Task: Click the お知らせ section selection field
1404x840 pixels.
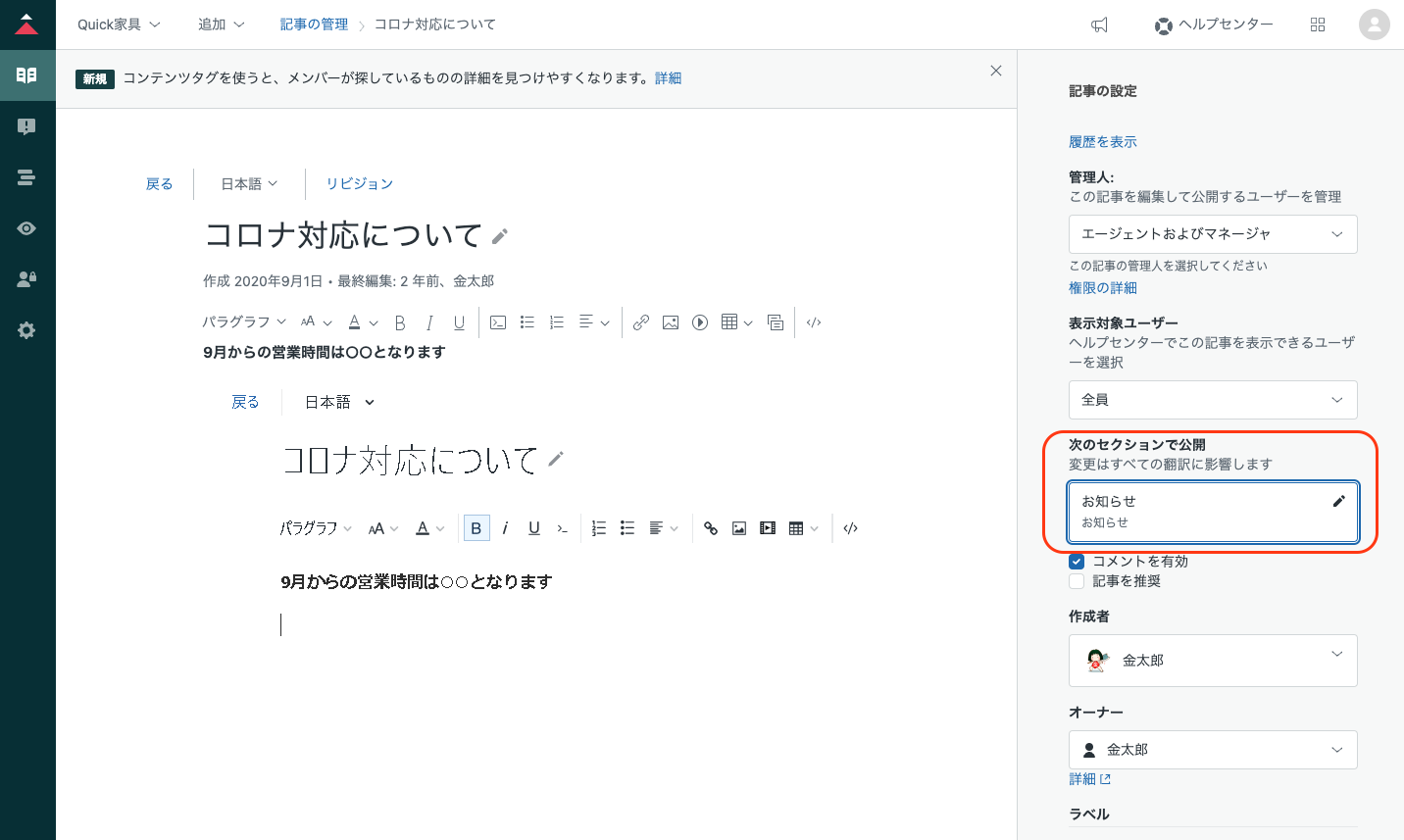Action: 1213,512
